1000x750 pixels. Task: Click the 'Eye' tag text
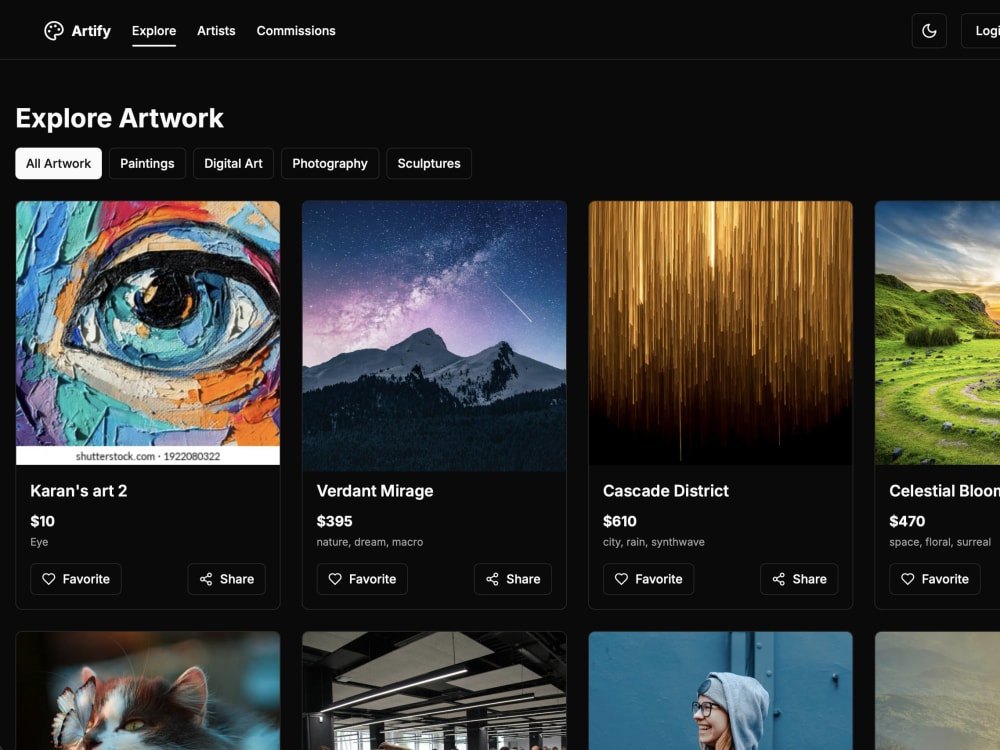pos(39,542)
